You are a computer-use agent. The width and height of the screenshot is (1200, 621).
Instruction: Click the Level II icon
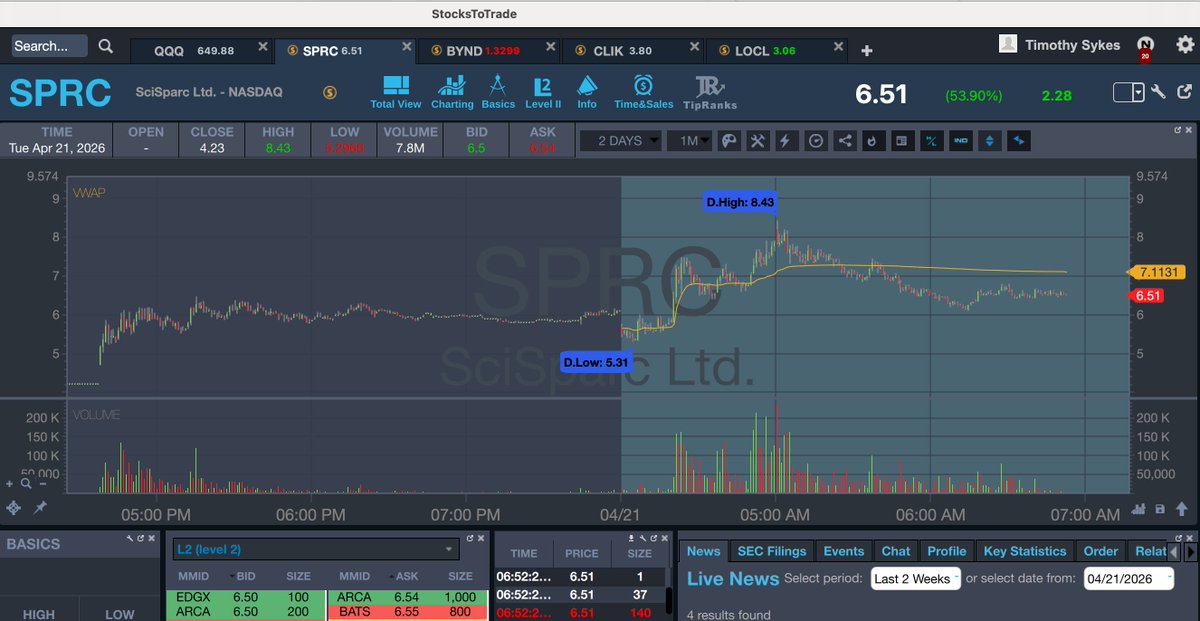pos(543,91)
